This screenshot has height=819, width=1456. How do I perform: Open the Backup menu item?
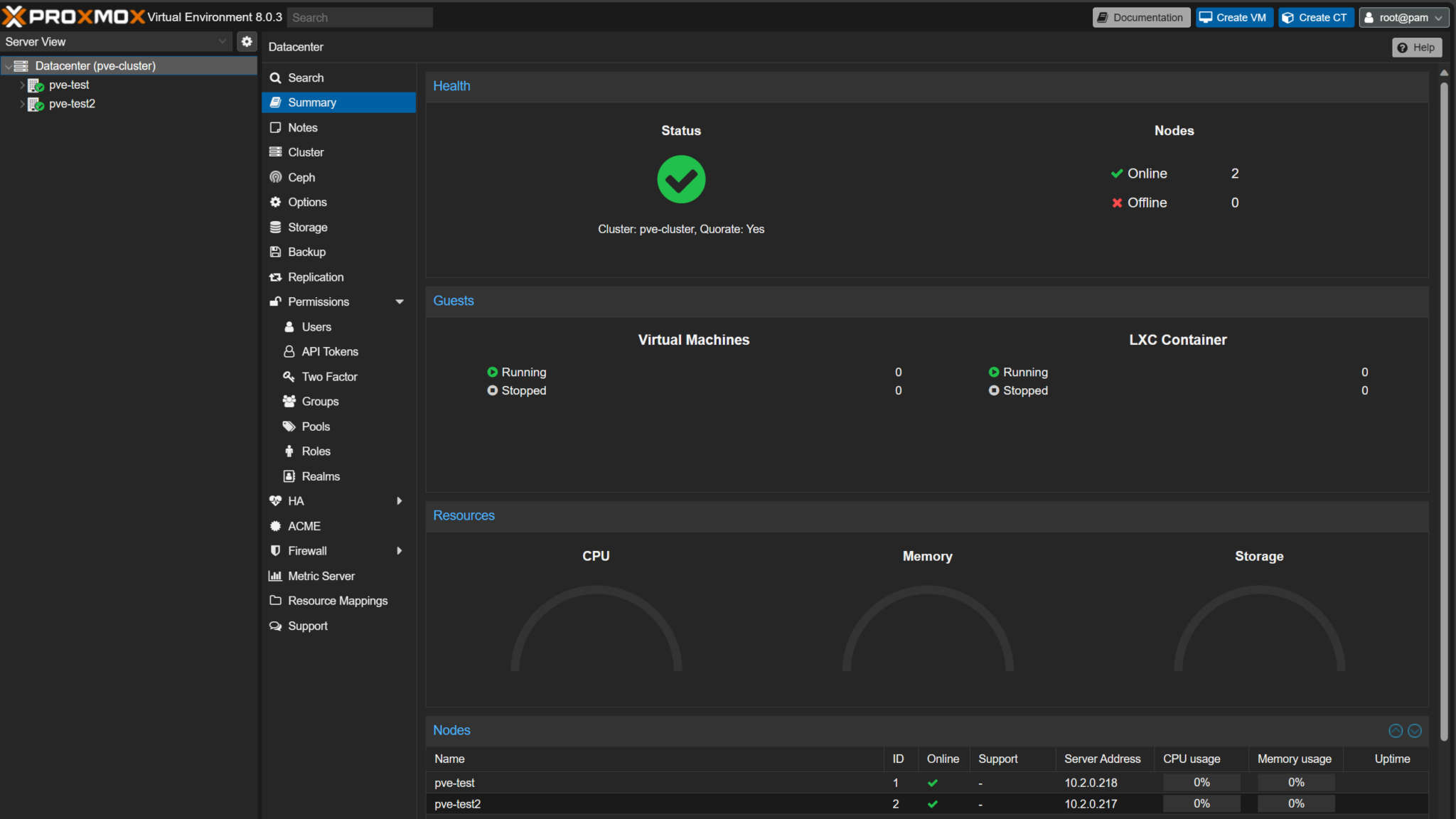pyautogui.click(x=338, y=252)
